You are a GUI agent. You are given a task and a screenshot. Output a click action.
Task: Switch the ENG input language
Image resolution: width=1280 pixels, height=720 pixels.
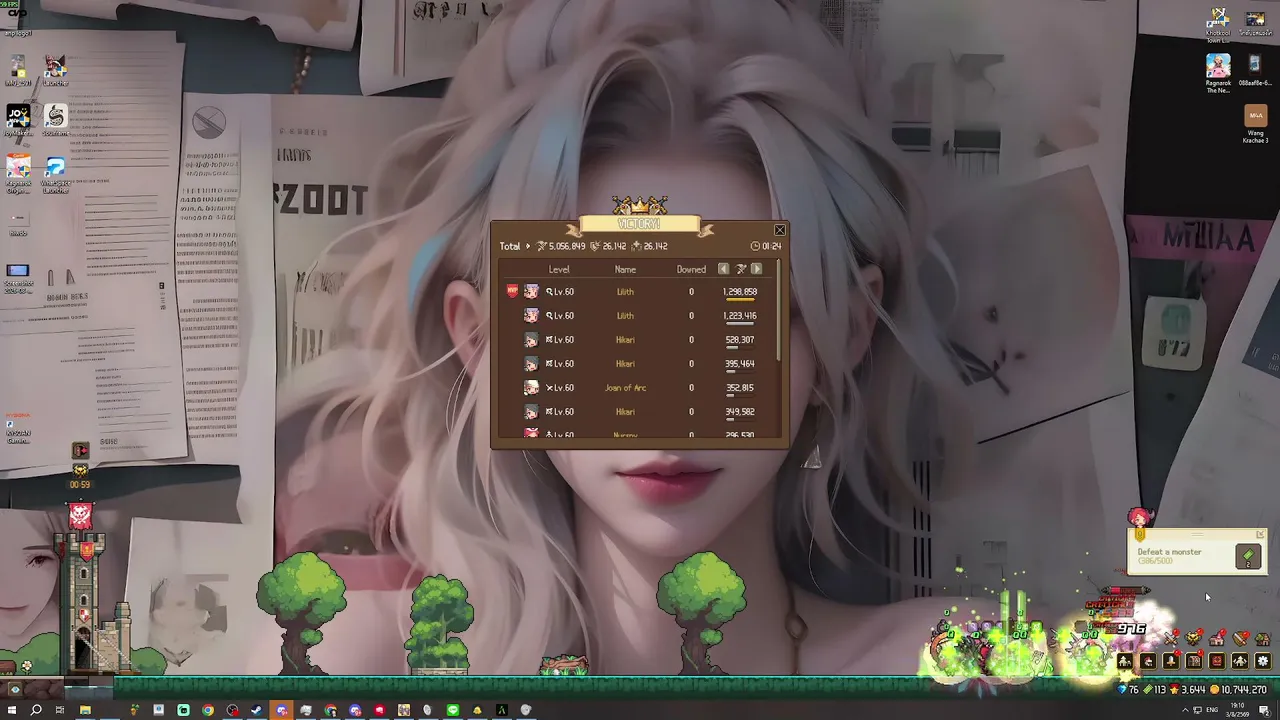(x=1212, y=710)
